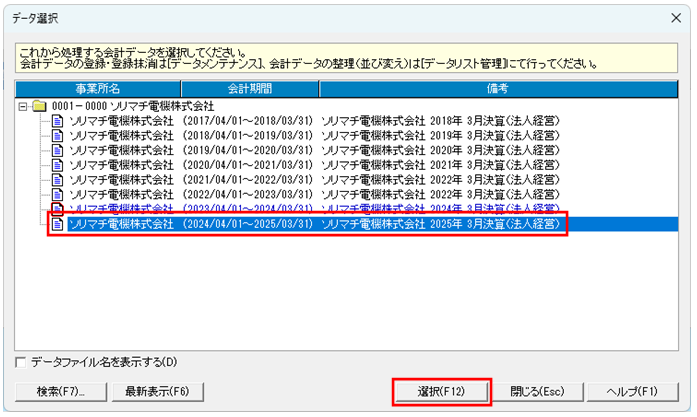Click document icon of 2018/04/01～2019/03/31 row

(x=57, y=136)
